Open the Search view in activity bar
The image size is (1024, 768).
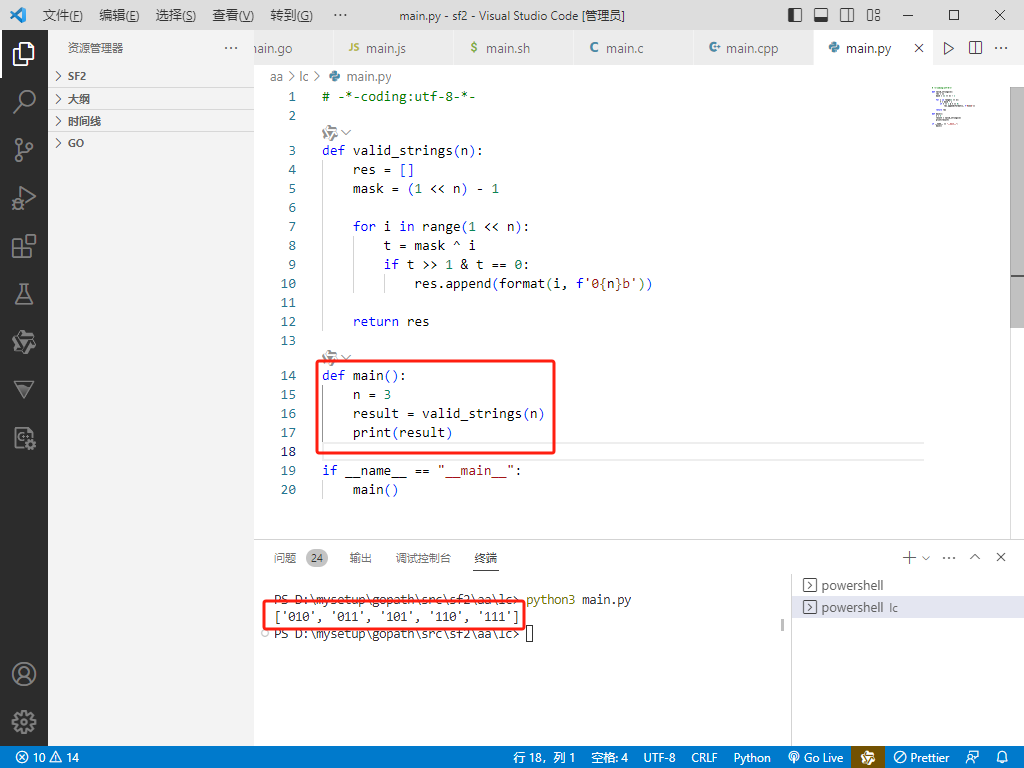24,102
